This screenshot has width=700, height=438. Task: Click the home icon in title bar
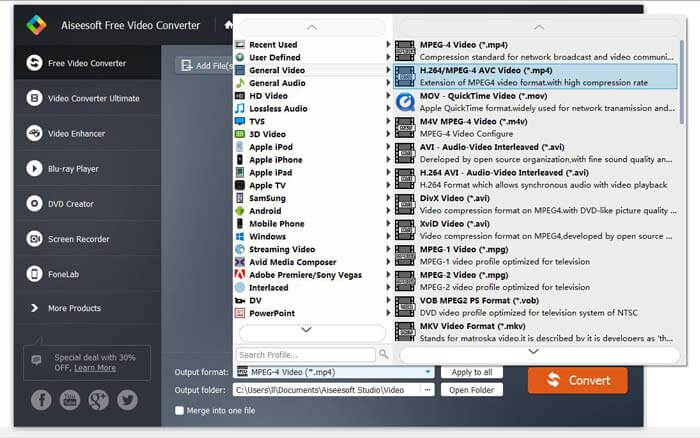pyautogui.click(x=228, y=25)
